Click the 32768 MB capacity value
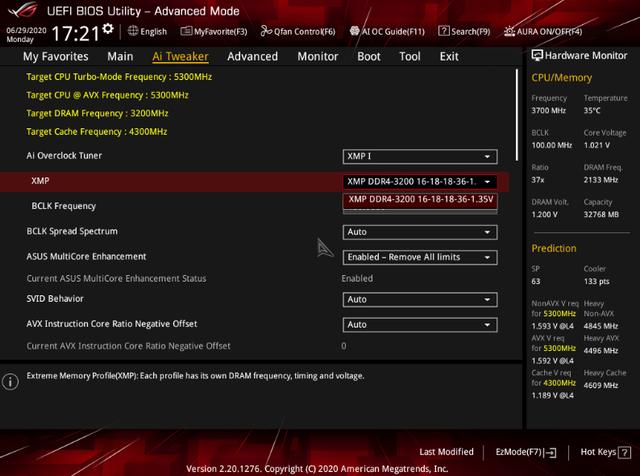Viewport: 640px width, 476px height. [601, 214]
